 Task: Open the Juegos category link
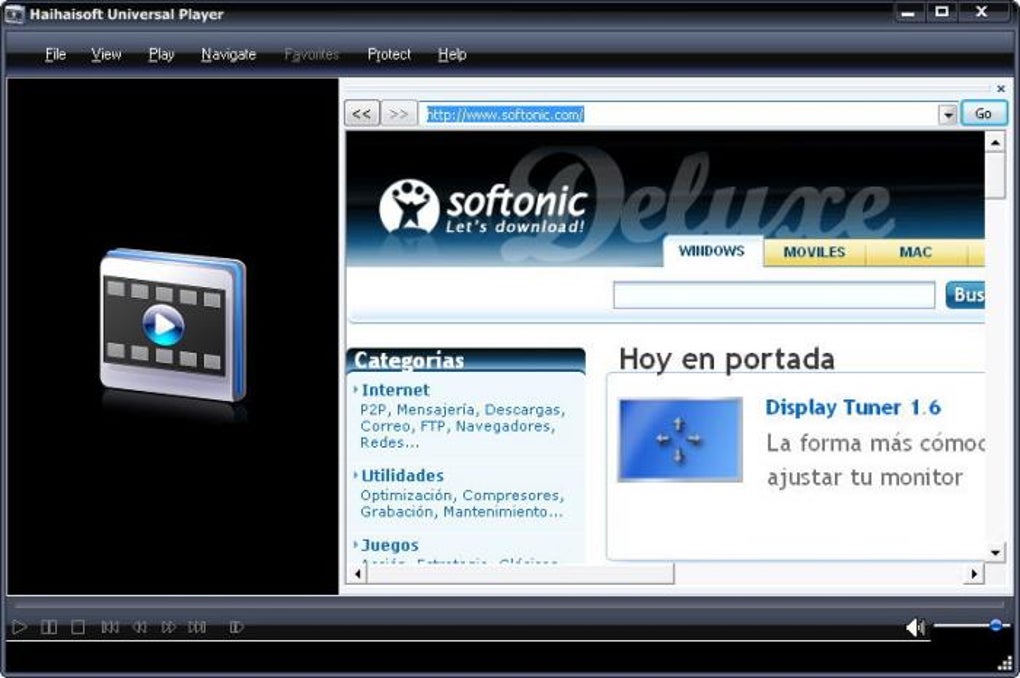390,545
